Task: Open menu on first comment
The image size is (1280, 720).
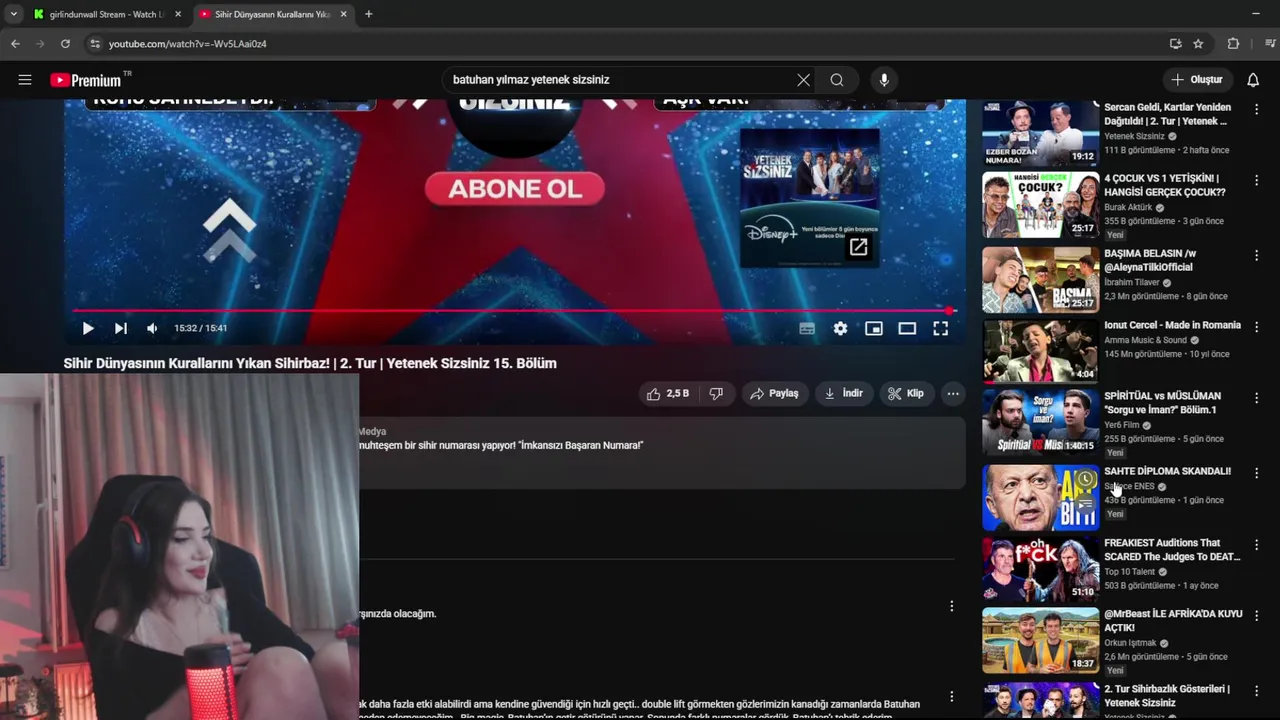Action: pyautogui.click(x=952, y=606)
